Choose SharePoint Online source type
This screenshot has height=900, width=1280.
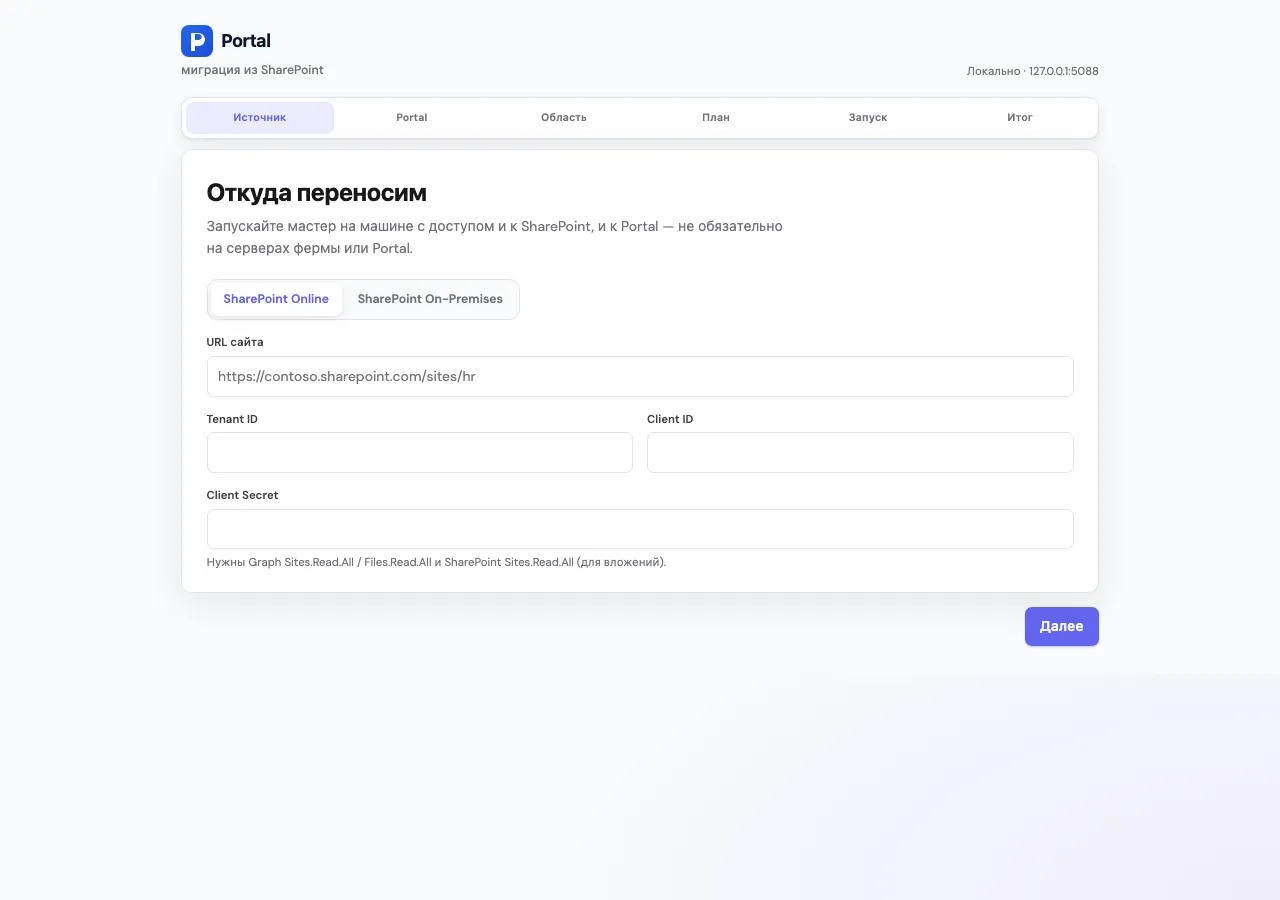[276, 299]
